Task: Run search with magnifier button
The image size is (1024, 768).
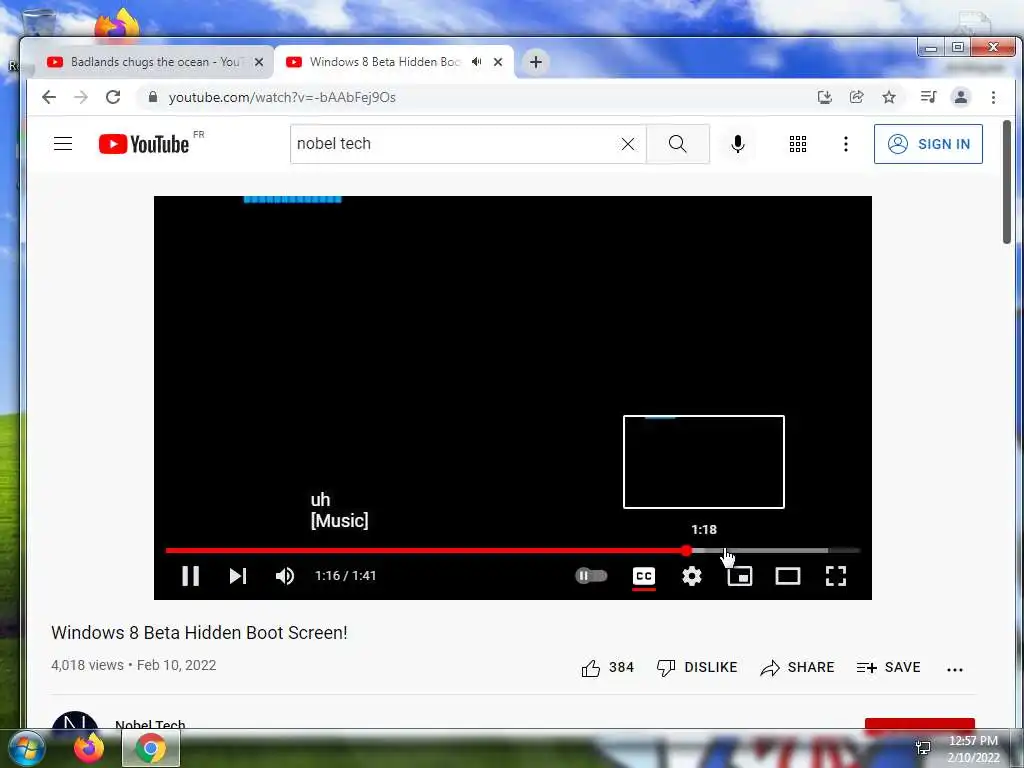Action: pyautogui.click(x=678, y=144)
